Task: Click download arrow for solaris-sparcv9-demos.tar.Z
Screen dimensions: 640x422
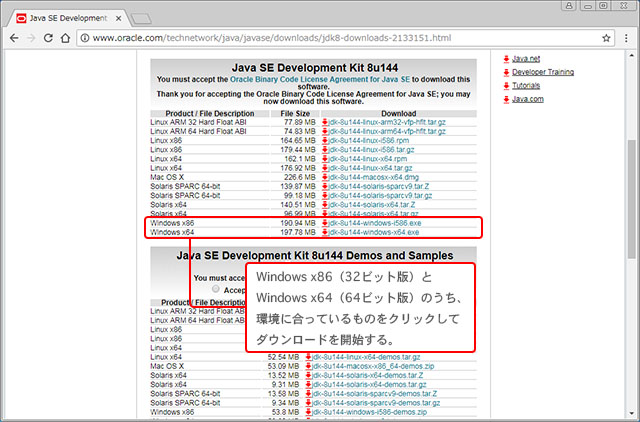Action: (x=309, y=394)
